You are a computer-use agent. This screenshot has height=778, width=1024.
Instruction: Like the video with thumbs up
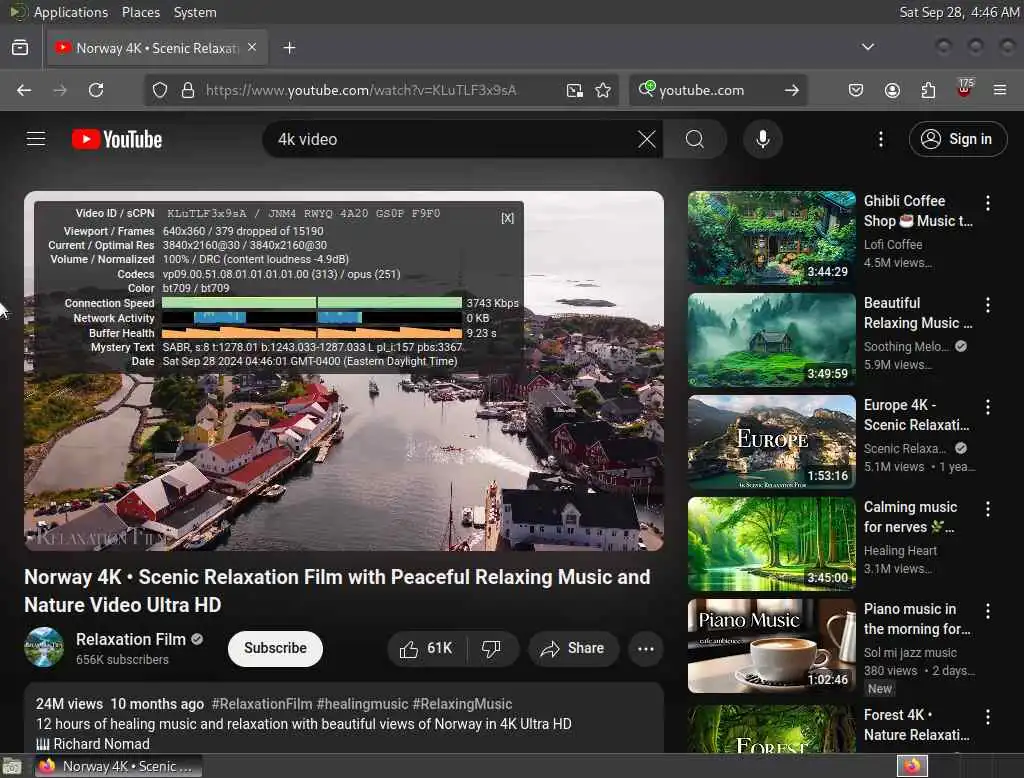pyautogui.click(x=426, y=649)
